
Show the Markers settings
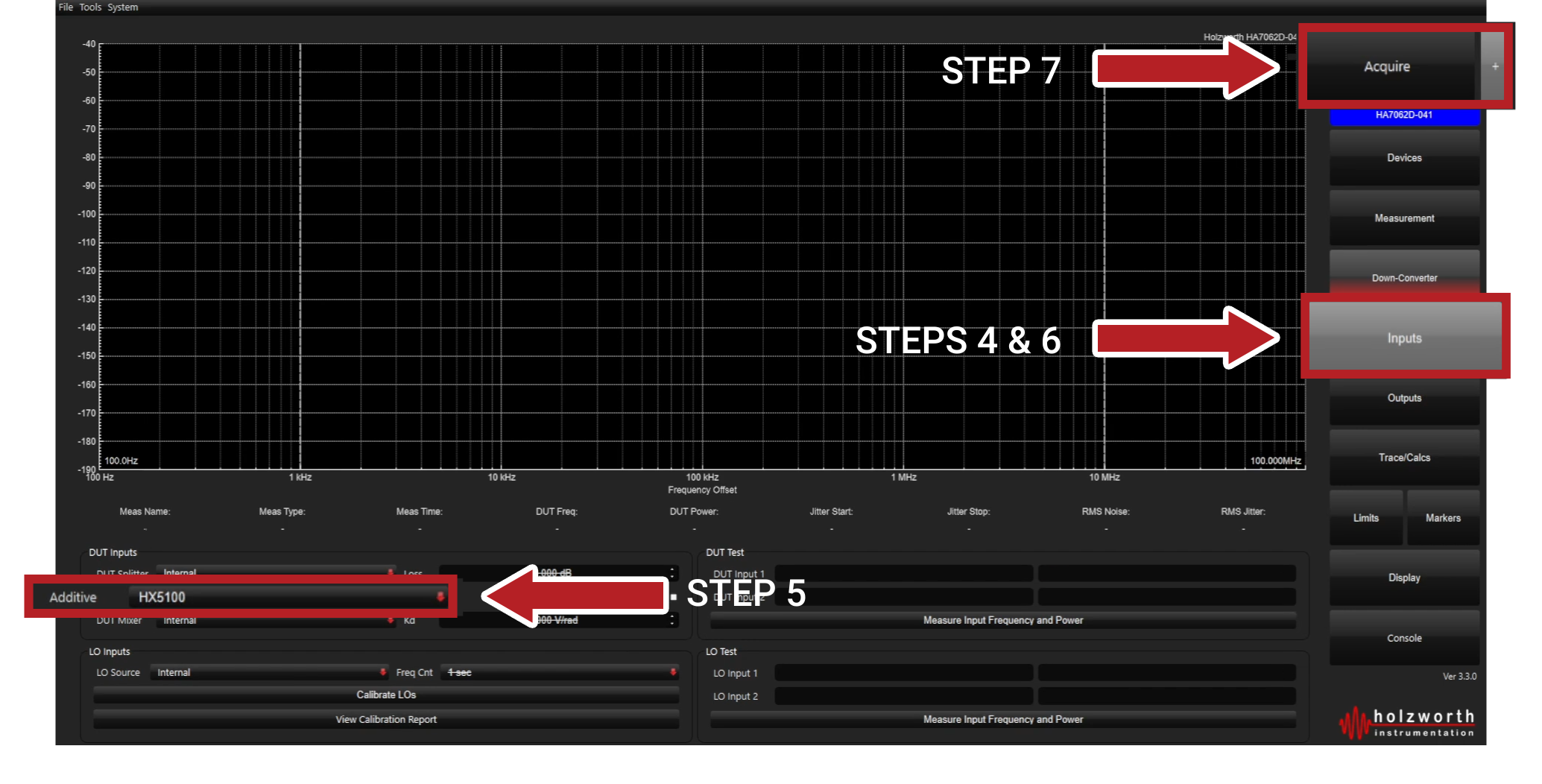coord(1442,518)
